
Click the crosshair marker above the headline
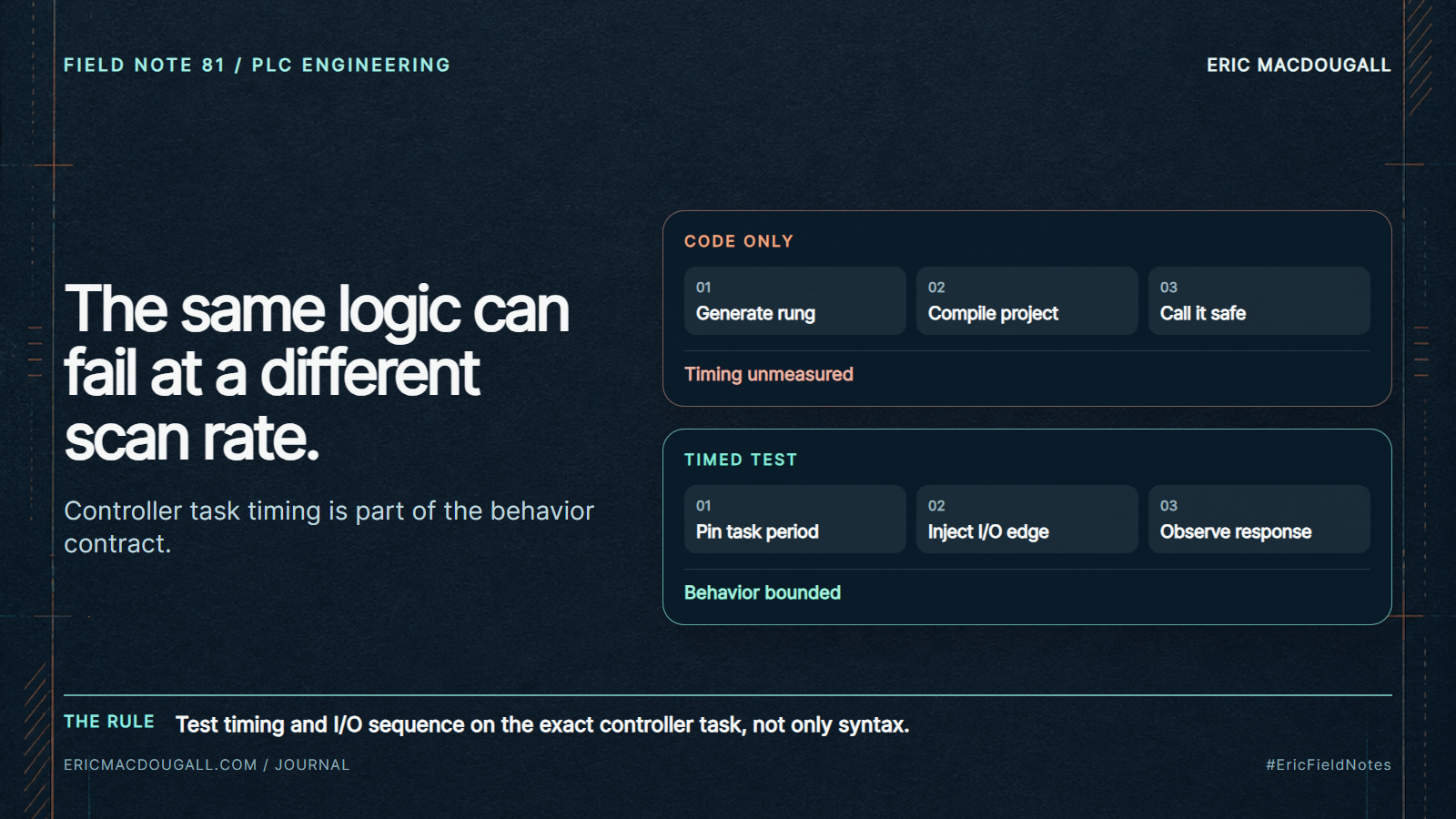54,165
